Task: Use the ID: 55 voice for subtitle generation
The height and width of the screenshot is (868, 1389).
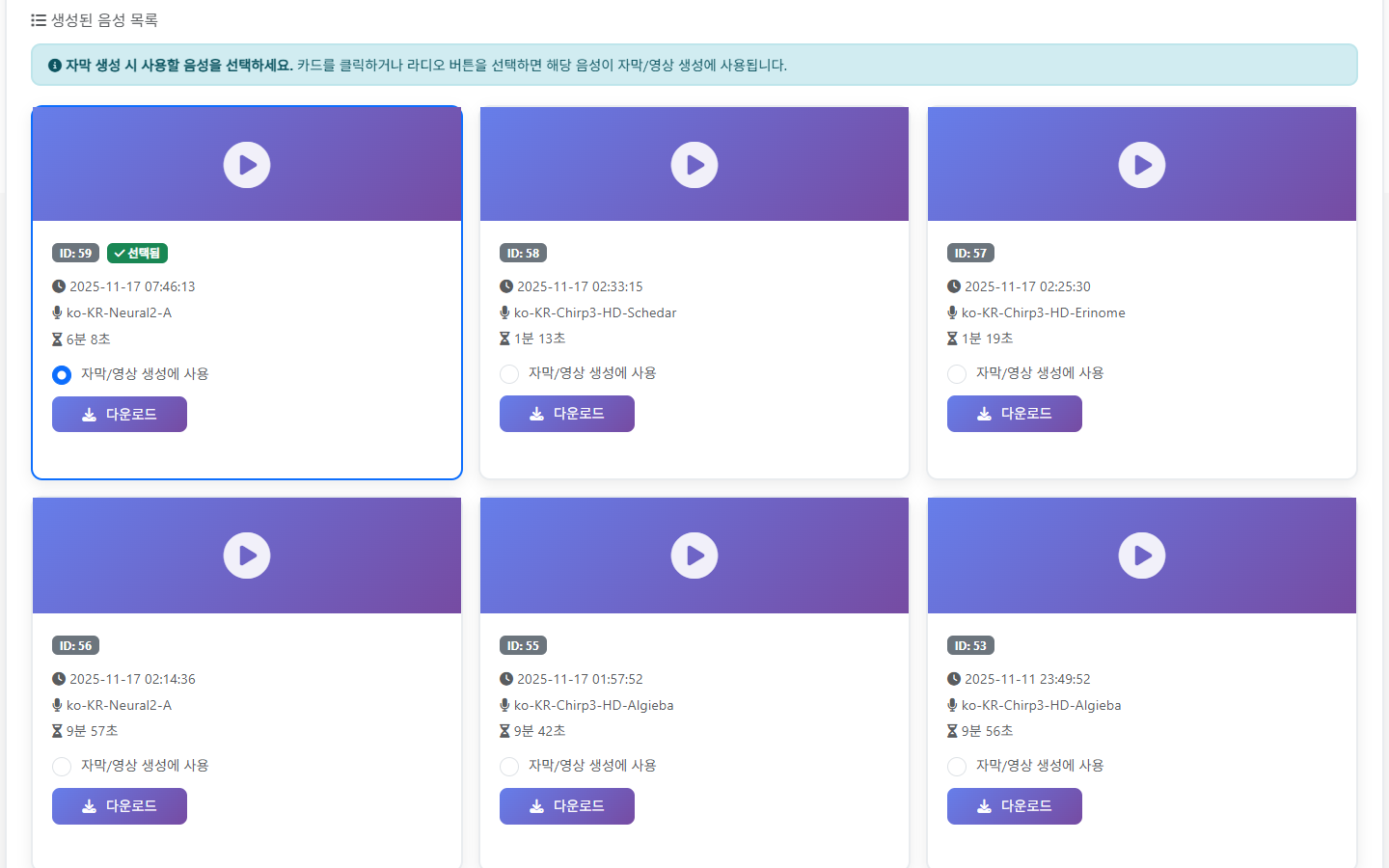Action: point(509,767)
